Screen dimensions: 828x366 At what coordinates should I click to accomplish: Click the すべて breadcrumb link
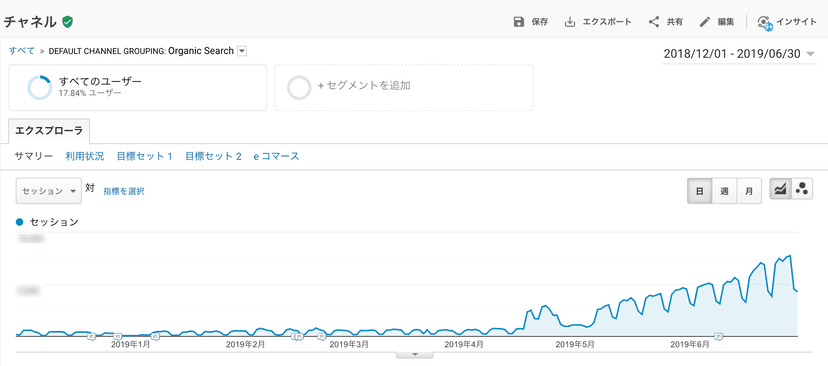tap(22, 51)
